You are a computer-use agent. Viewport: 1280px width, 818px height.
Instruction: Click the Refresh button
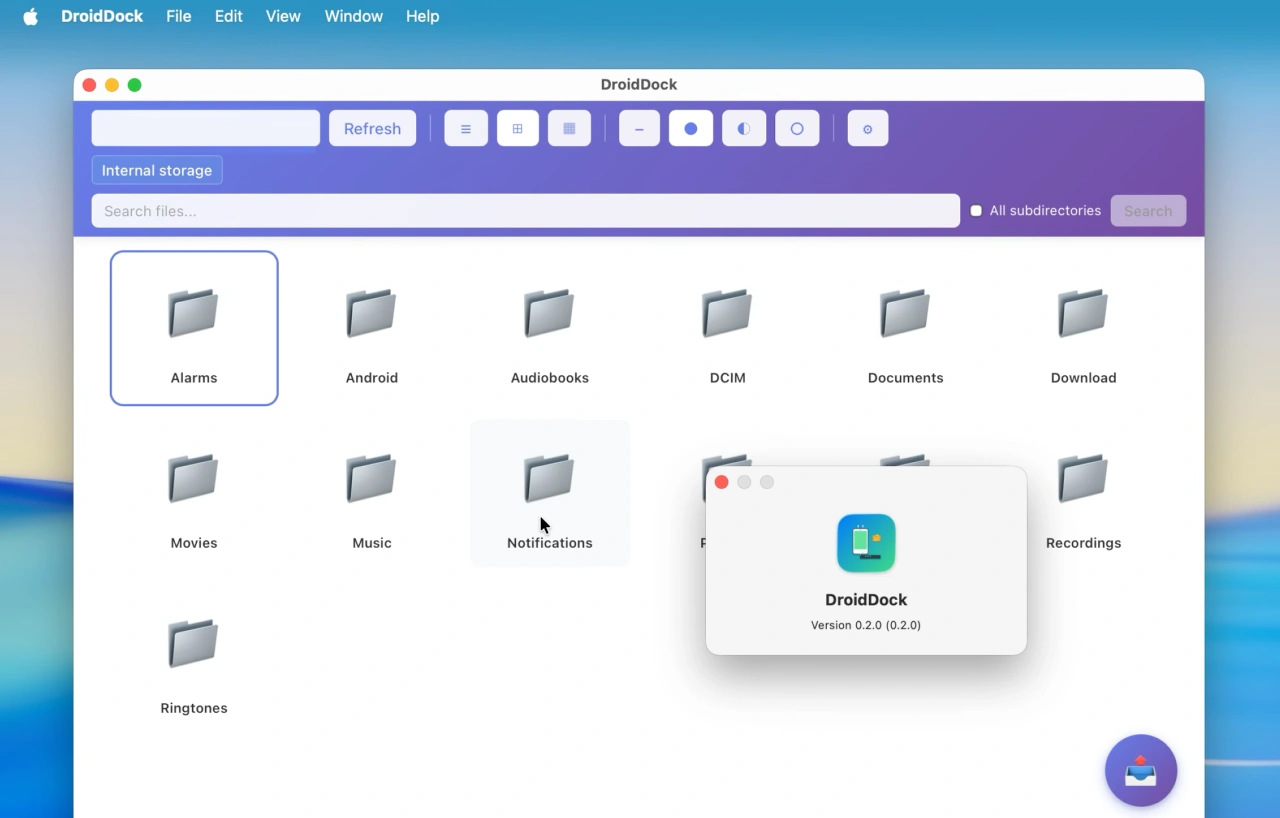pyautogui.click(x=372, y=128)
